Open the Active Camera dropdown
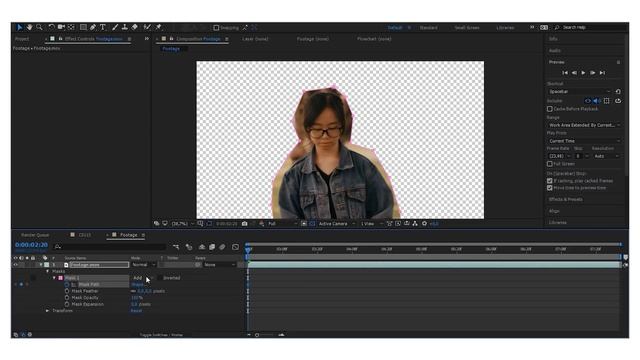 337,224
